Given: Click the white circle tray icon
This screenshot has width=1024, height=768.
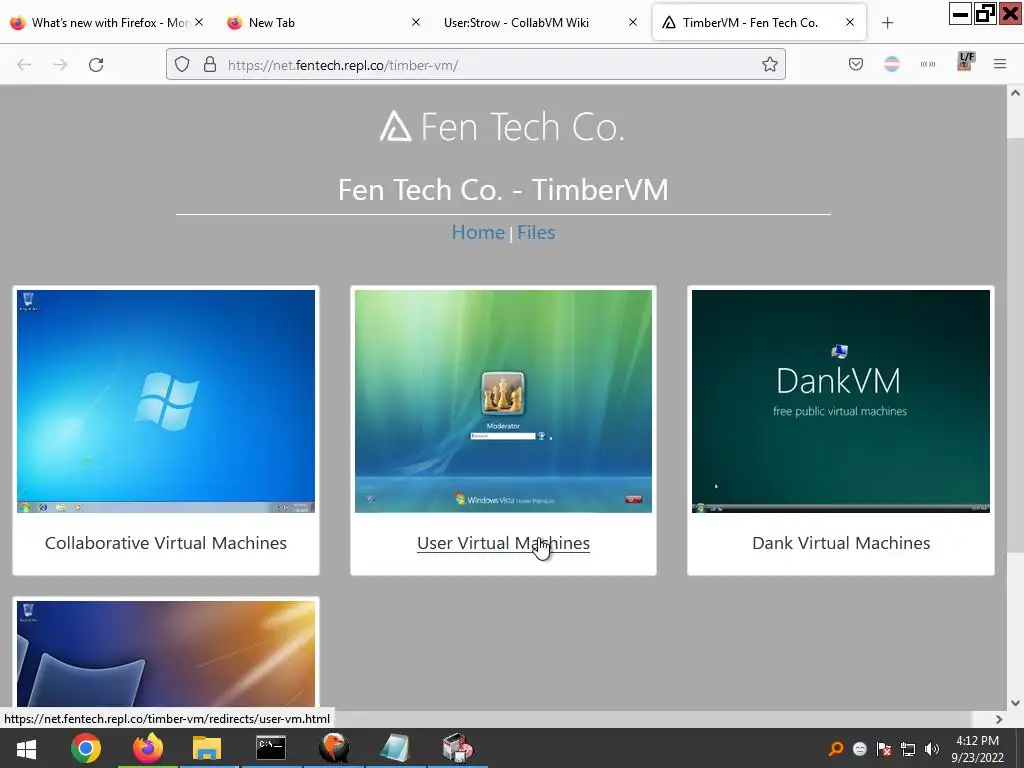Looking at the screenshot, I should (x=859, y=749).
